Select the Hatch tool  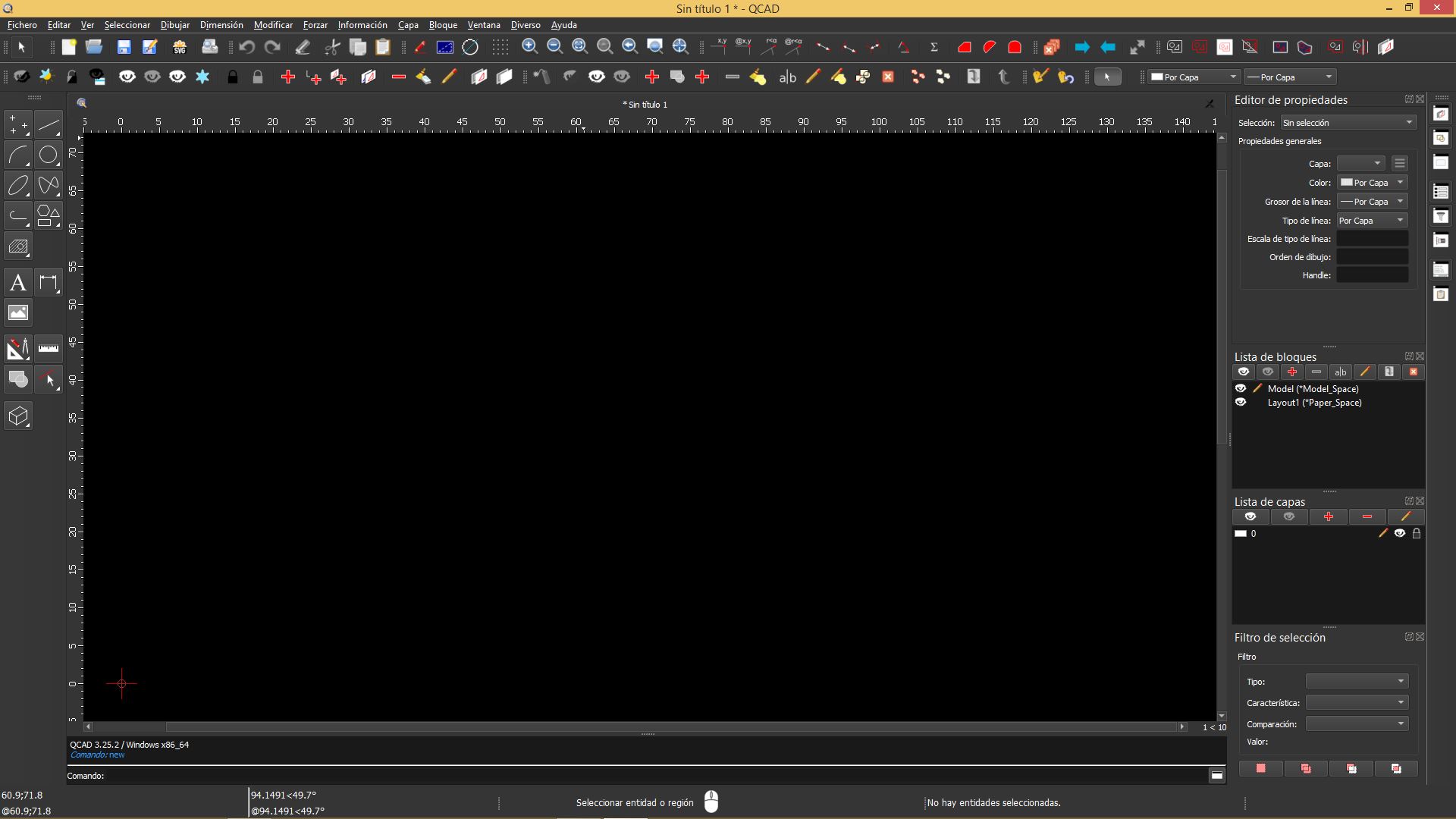18,247
